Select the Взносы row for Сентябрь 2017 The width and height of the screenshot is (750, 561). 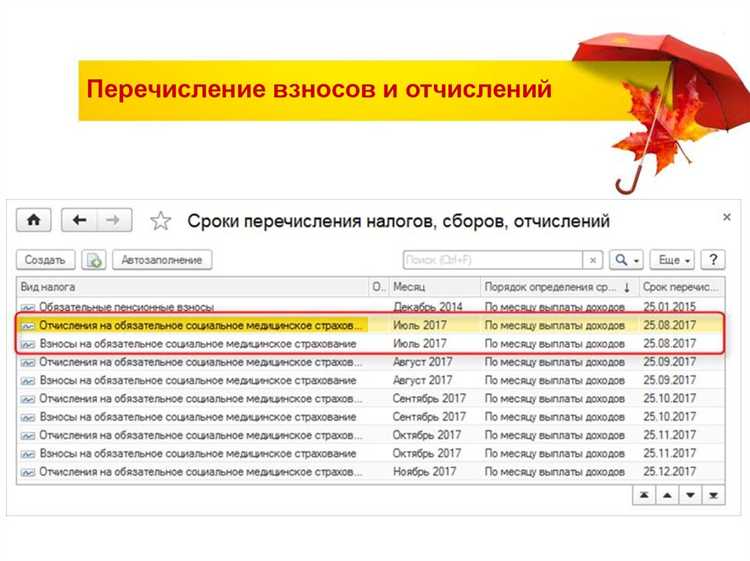coord(371,417)
